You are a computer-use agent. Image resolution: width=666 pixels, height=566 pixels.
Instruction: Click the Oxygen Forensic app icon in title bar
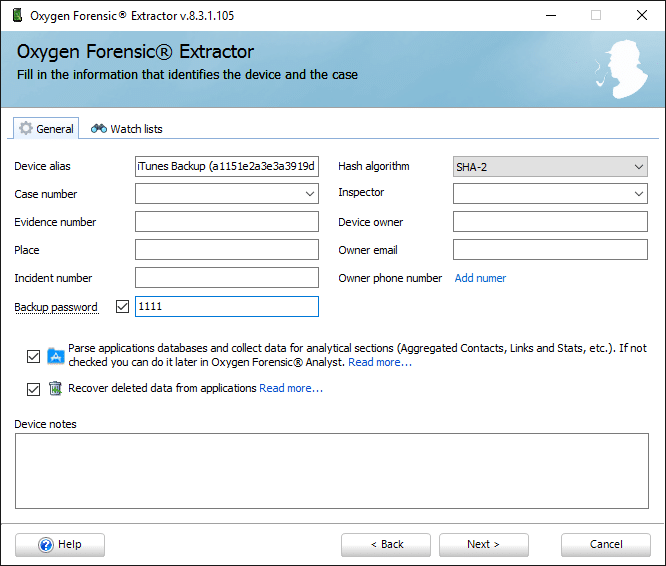click(17, 15)
